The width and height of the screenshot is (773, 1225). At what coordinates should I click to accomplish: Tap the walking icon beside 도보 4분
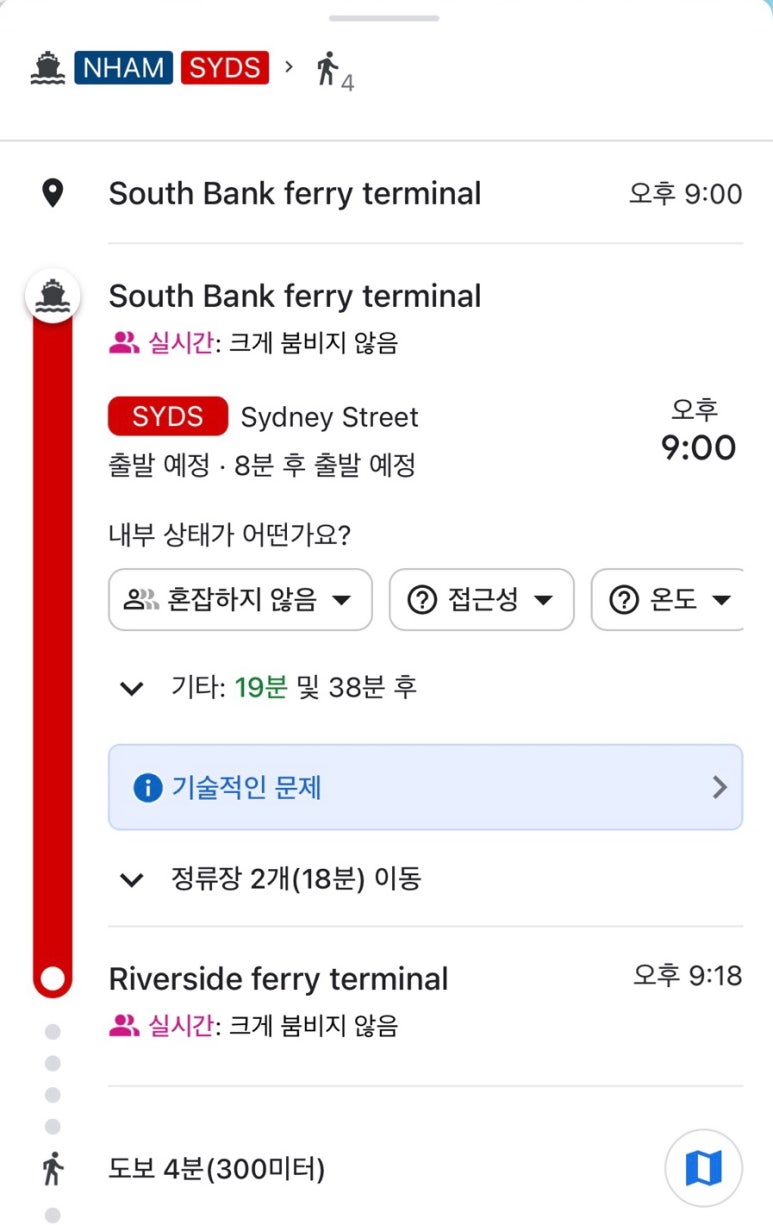[x=52, y=1168]
